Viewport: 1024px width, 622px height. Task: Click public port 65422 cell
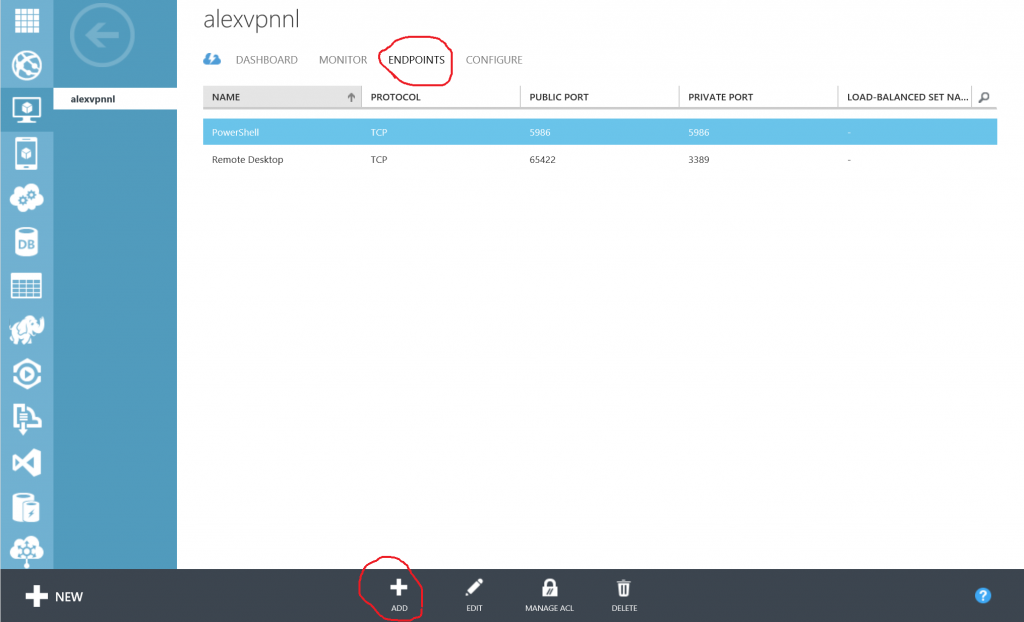tap(542, 159)
